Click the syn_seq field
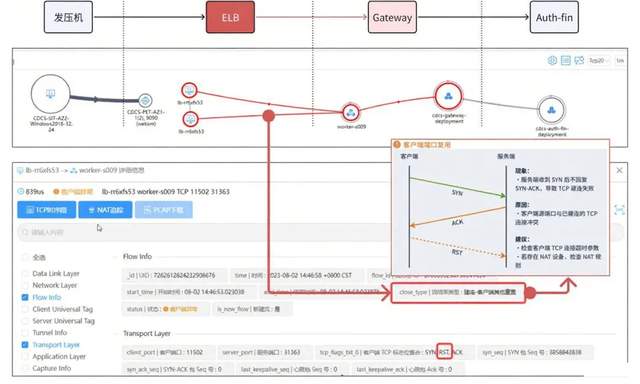Viewport: 640px width, 384px height. pyautogui.click(x=536, y=352)
